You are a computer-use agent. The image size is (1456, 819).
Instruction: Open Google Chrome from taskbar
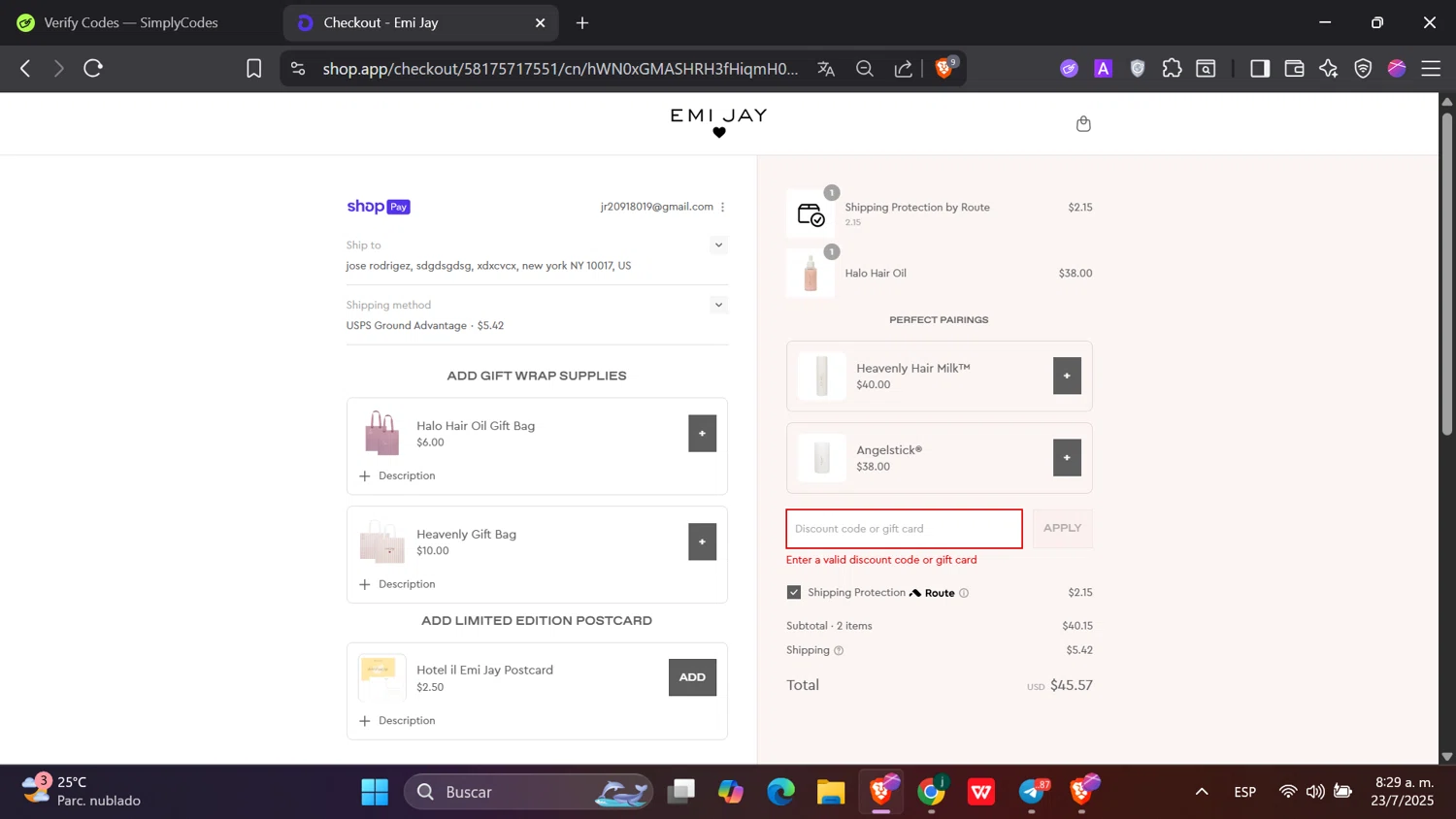(932, 792)
